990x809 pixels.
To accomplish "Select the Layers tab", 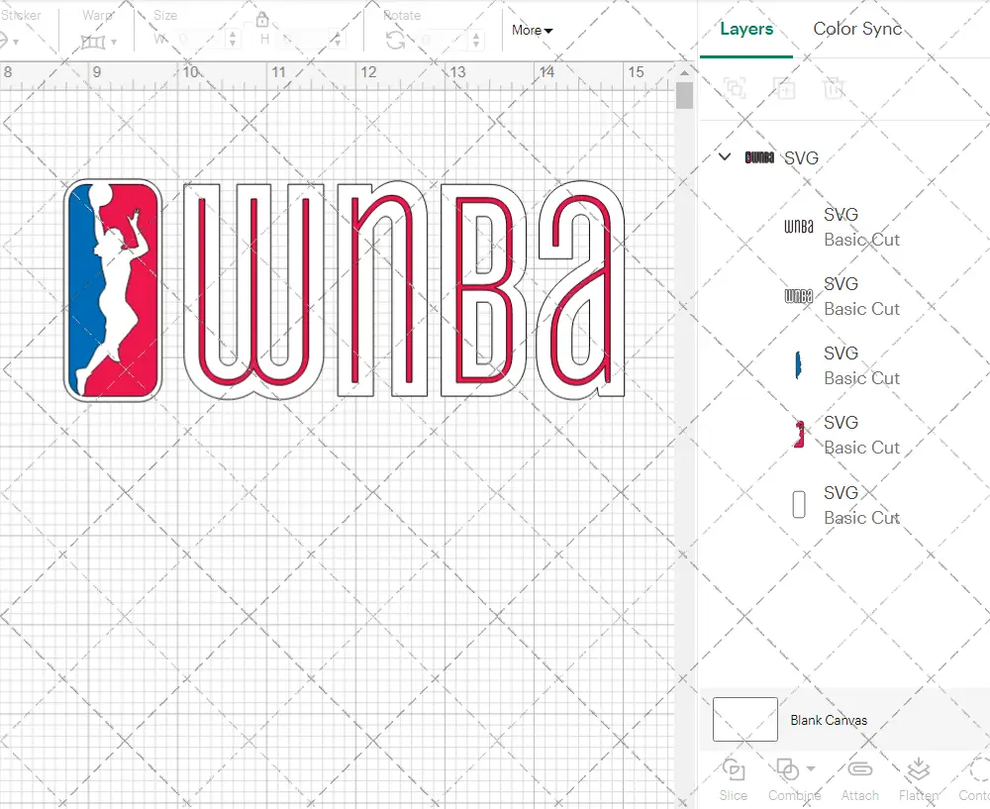I will coord(746,29).
